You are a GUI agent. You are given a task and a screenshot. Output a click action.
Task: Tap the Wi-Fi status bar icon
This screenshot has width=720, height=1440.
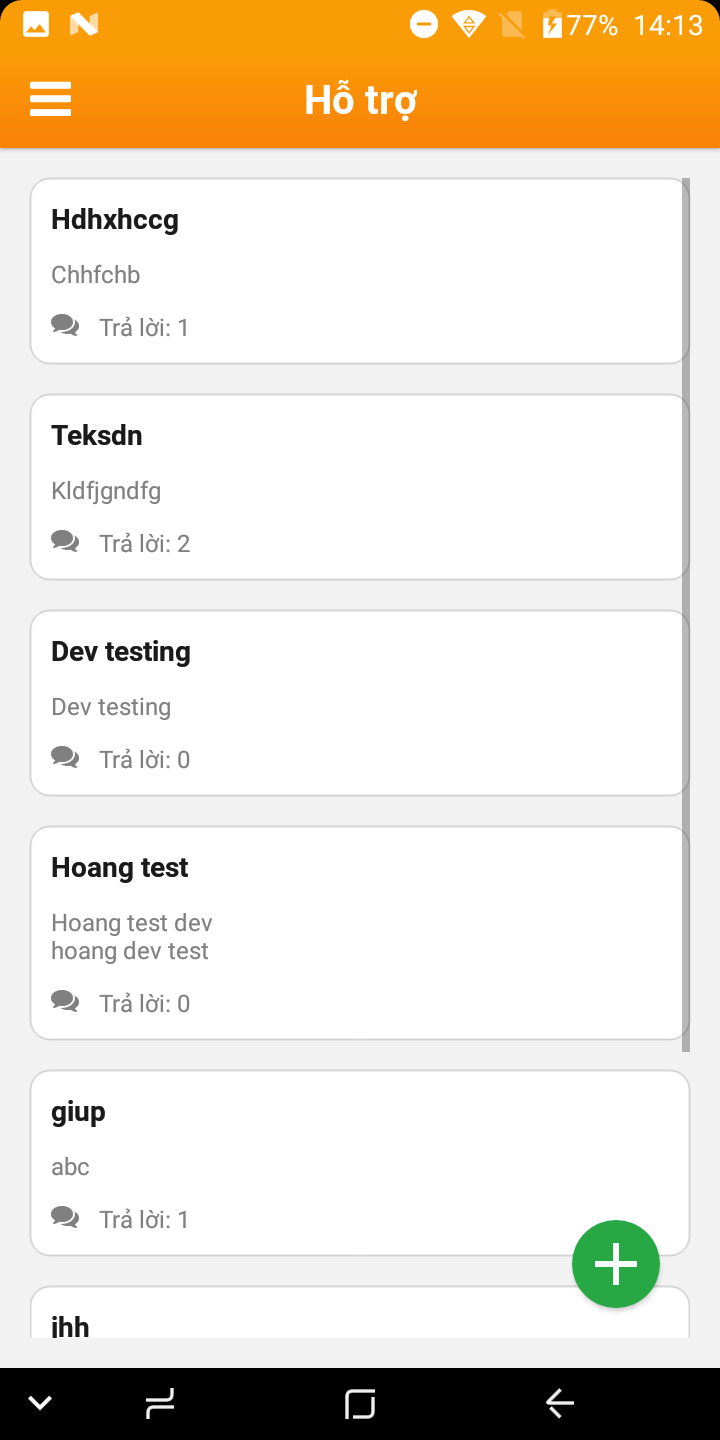point(468,24)
